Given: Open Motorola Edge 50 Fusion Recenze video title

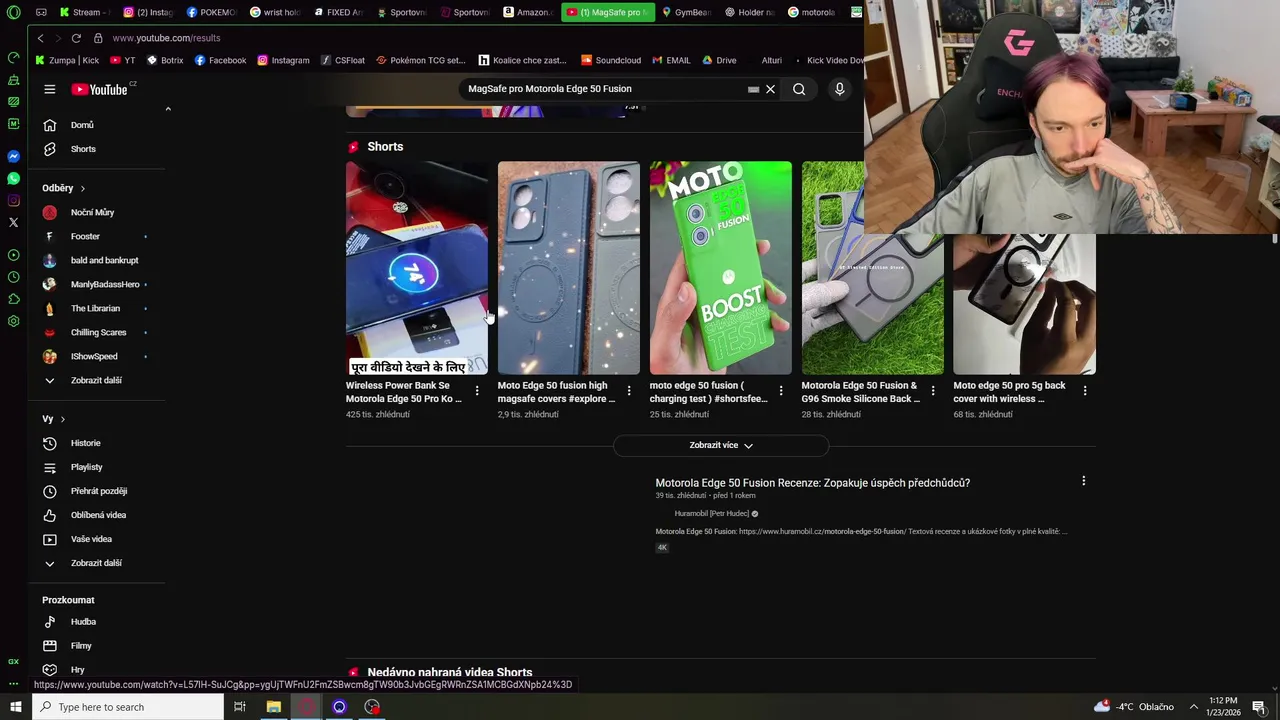Looking at the screenshot, I should pyautogui.click(x=813, y=483).
